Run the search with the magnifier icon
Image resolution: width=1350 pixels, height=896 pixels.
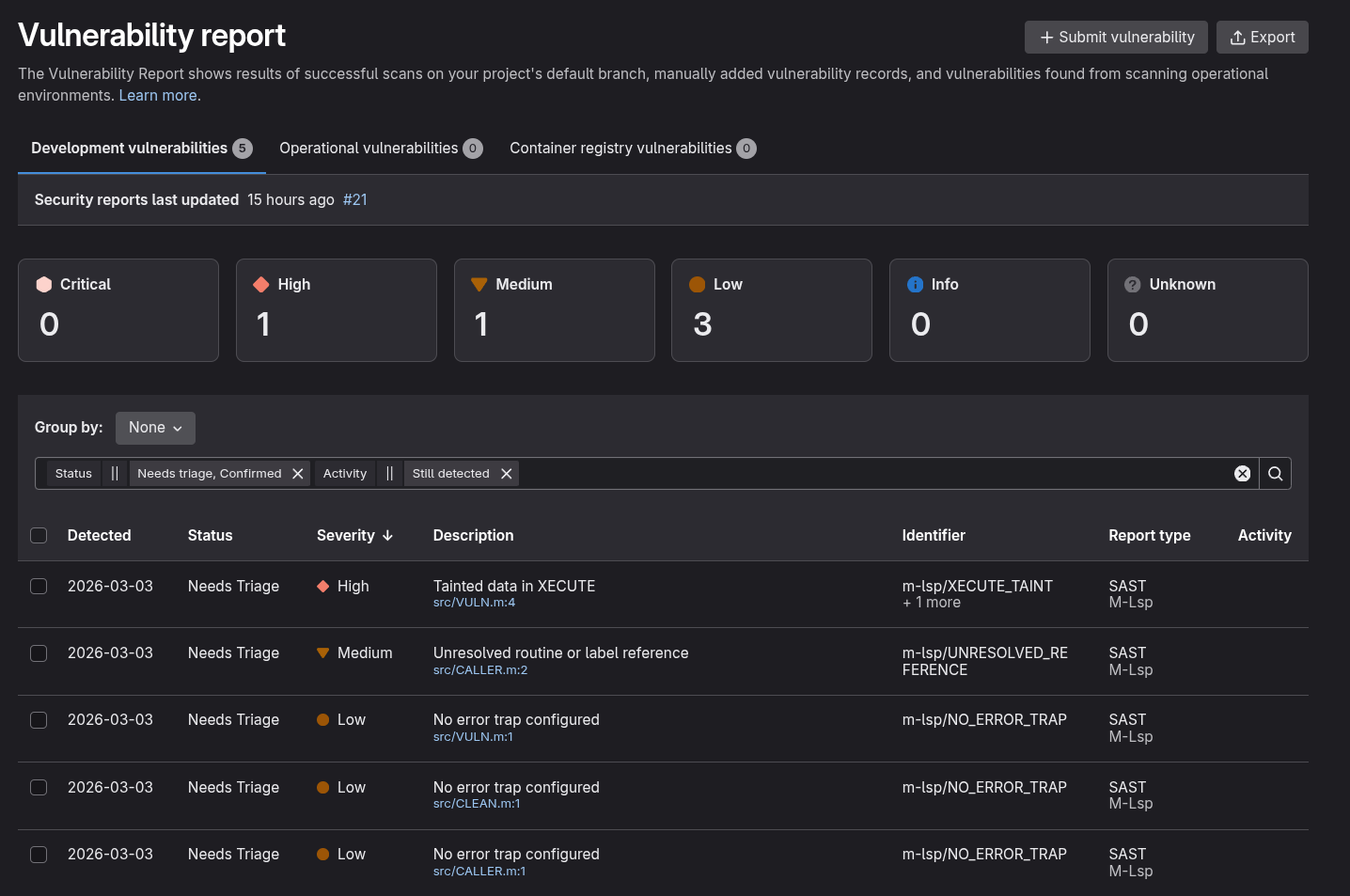1275,473
